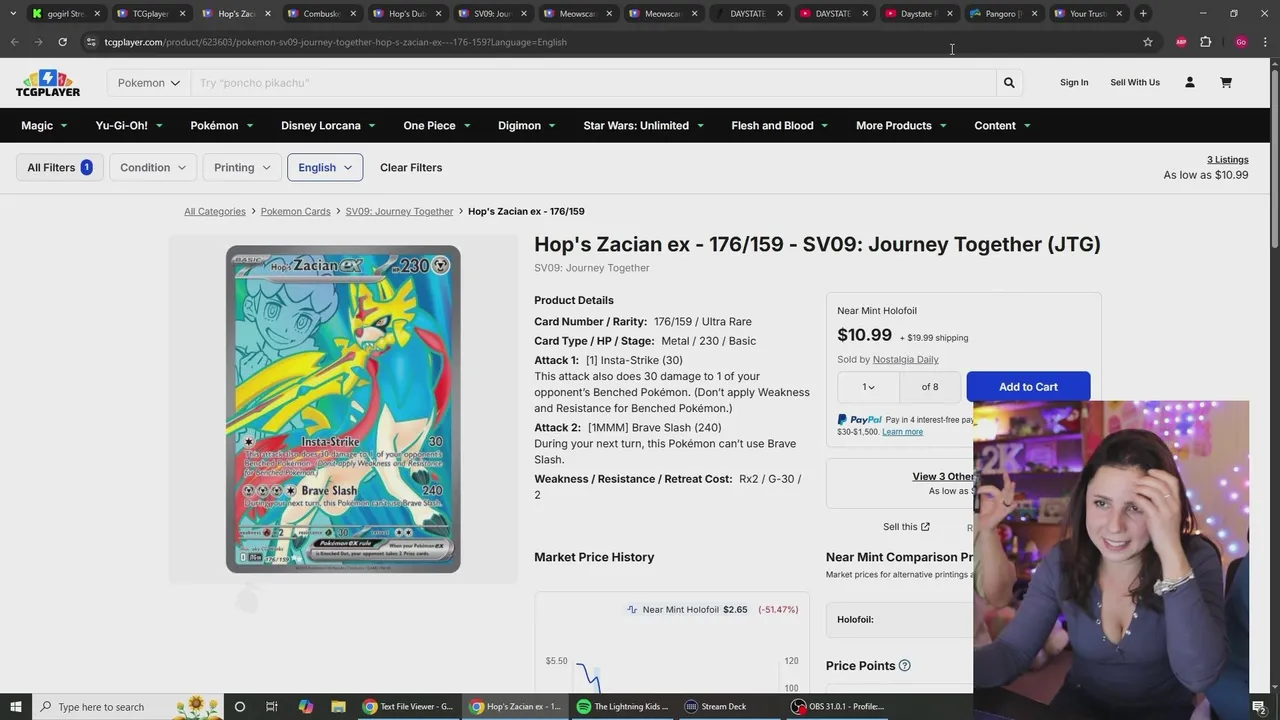The image size is (1280, 720).
Task: Open Windows Start menu
Action: (16, 707)
